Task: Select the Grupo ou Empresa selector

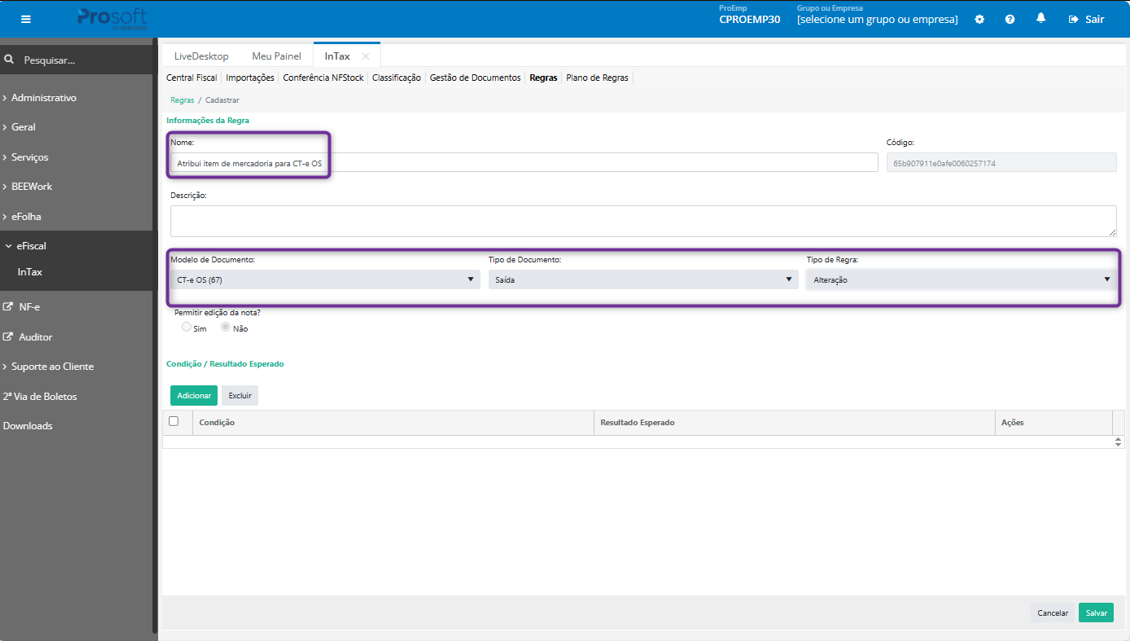Action: (x=877, y=19)
